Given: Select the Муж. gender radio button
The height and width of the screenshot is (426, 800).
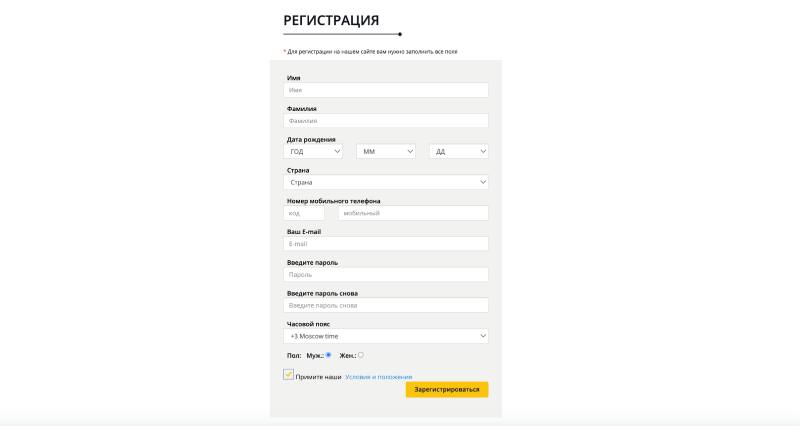Looking at the screenshot, I should click(x=329, y=355).
